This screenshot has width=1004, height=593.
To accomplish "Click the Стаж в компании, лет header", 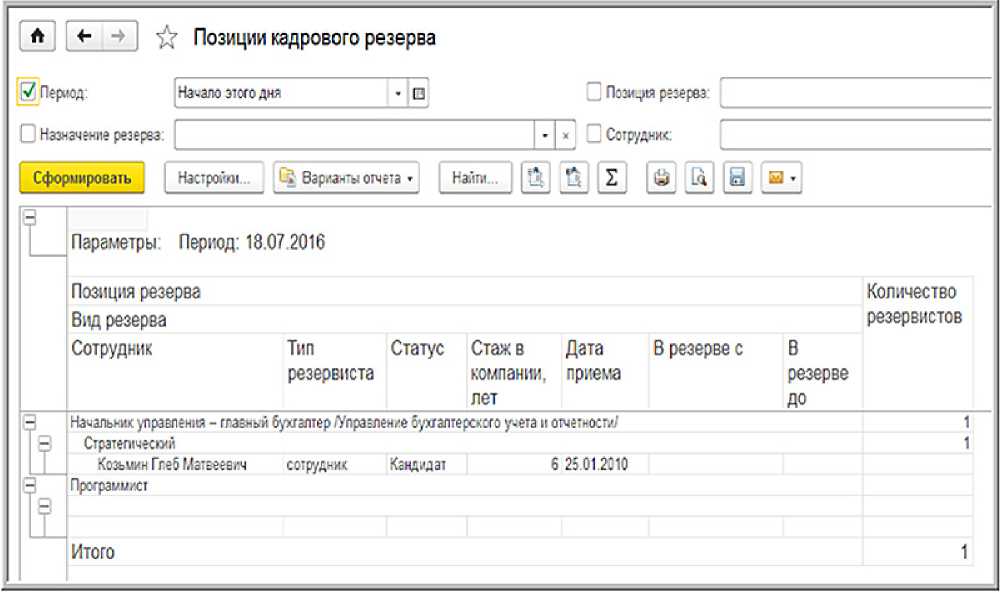I will 514,371.
